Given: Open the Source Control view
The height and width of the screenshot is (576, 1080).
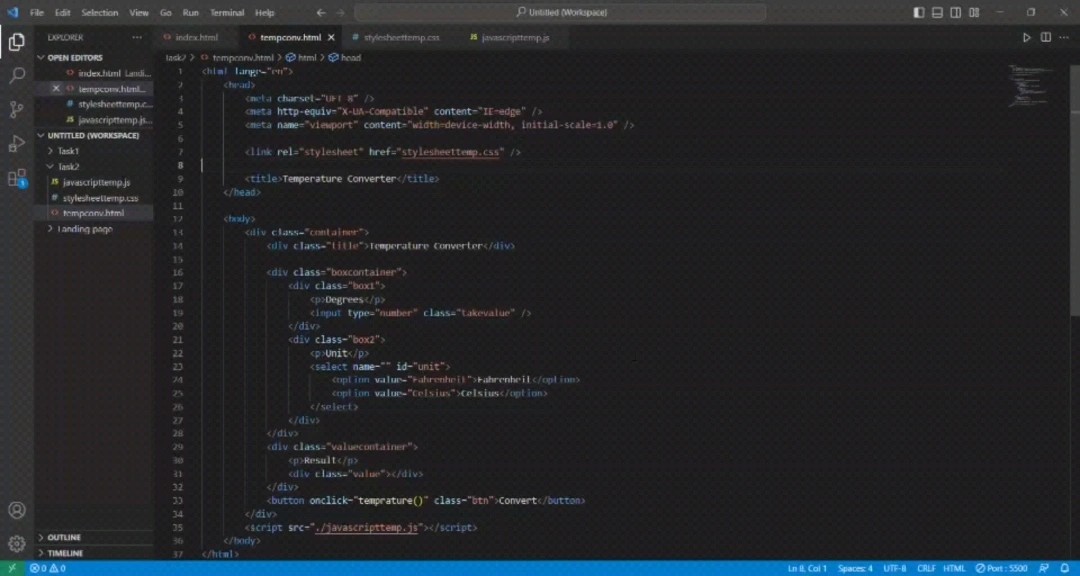Looking at the screenshot, I should [x=17, y=109].
